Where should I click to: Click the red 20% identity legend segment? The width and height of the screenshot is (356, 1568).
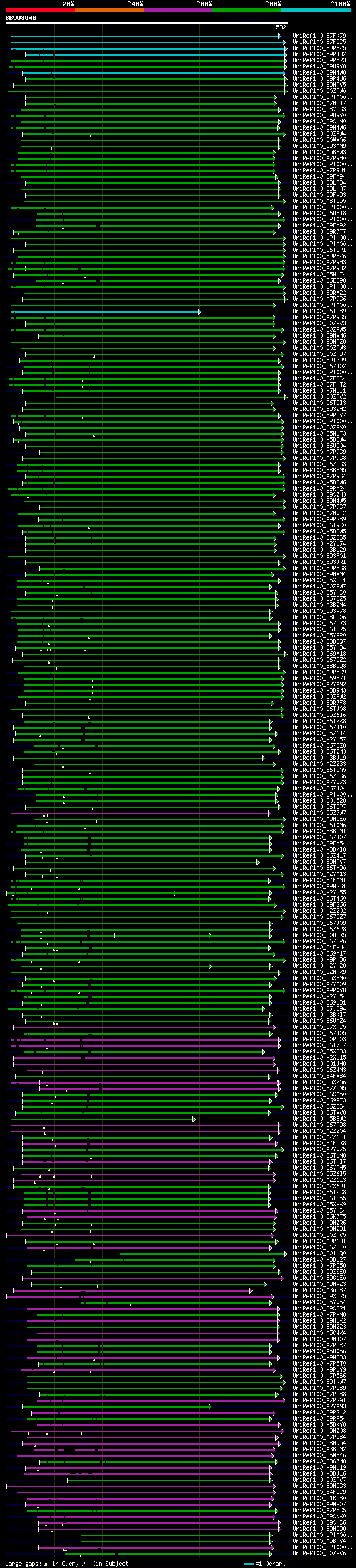[39, 10]
